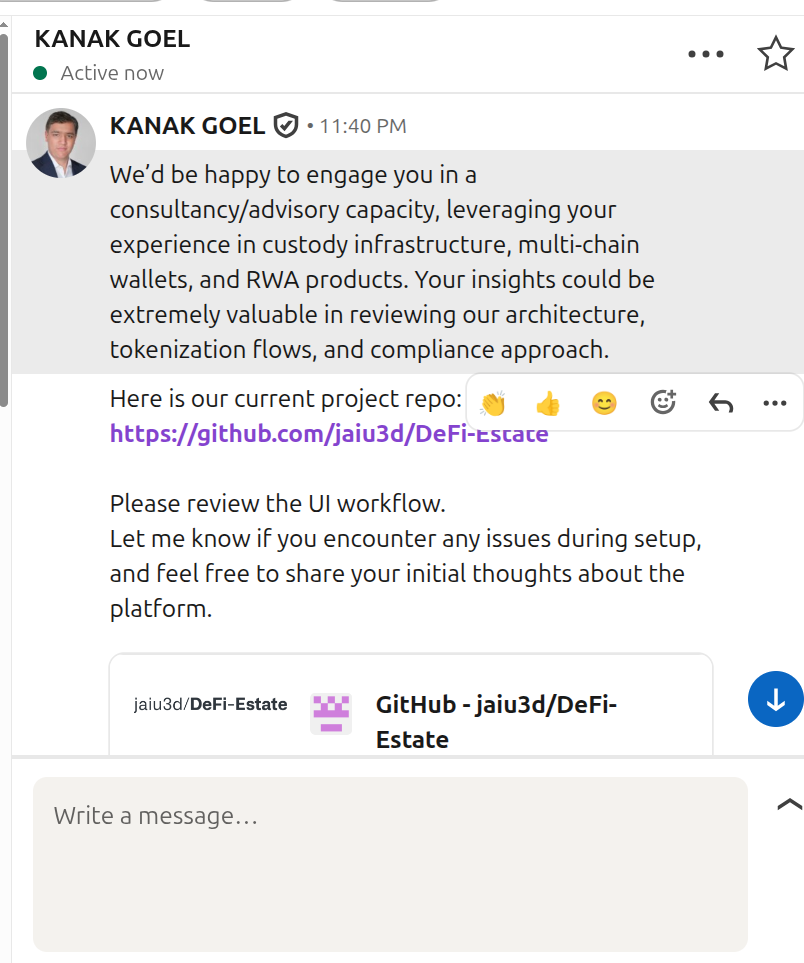This screenshot has width=804, height=963.
Task: Reply to the message using arrow icon
Action: pyautogui.click(x=720, y=403)
